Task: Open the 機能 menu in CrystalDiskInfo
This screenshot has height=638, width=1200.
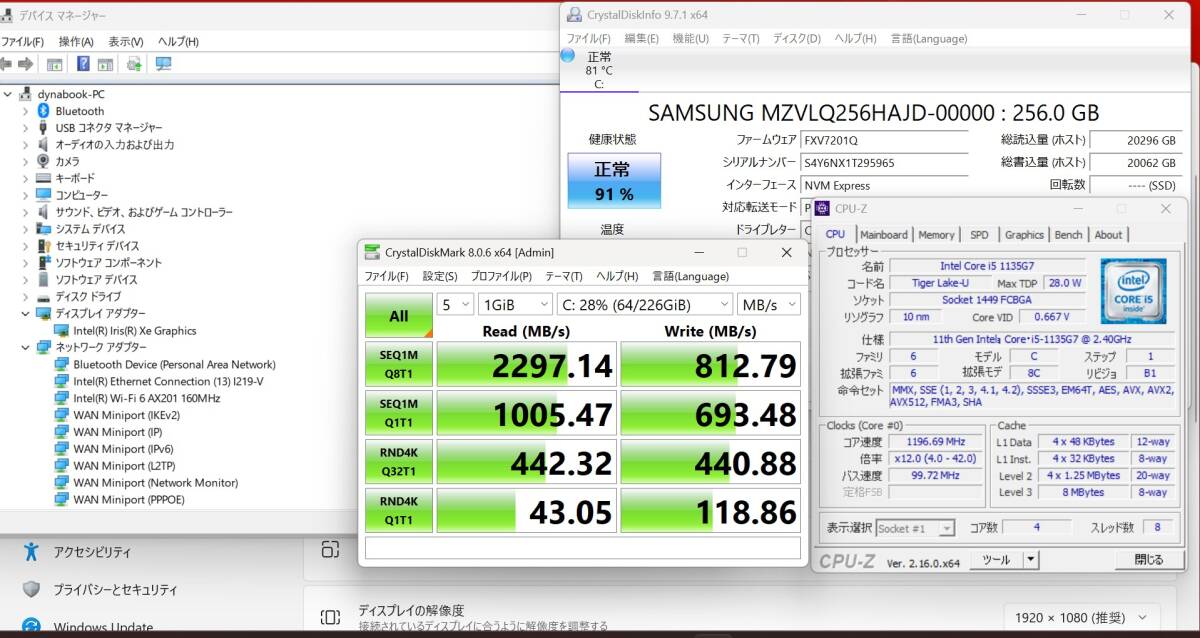Action: [692, 38]
